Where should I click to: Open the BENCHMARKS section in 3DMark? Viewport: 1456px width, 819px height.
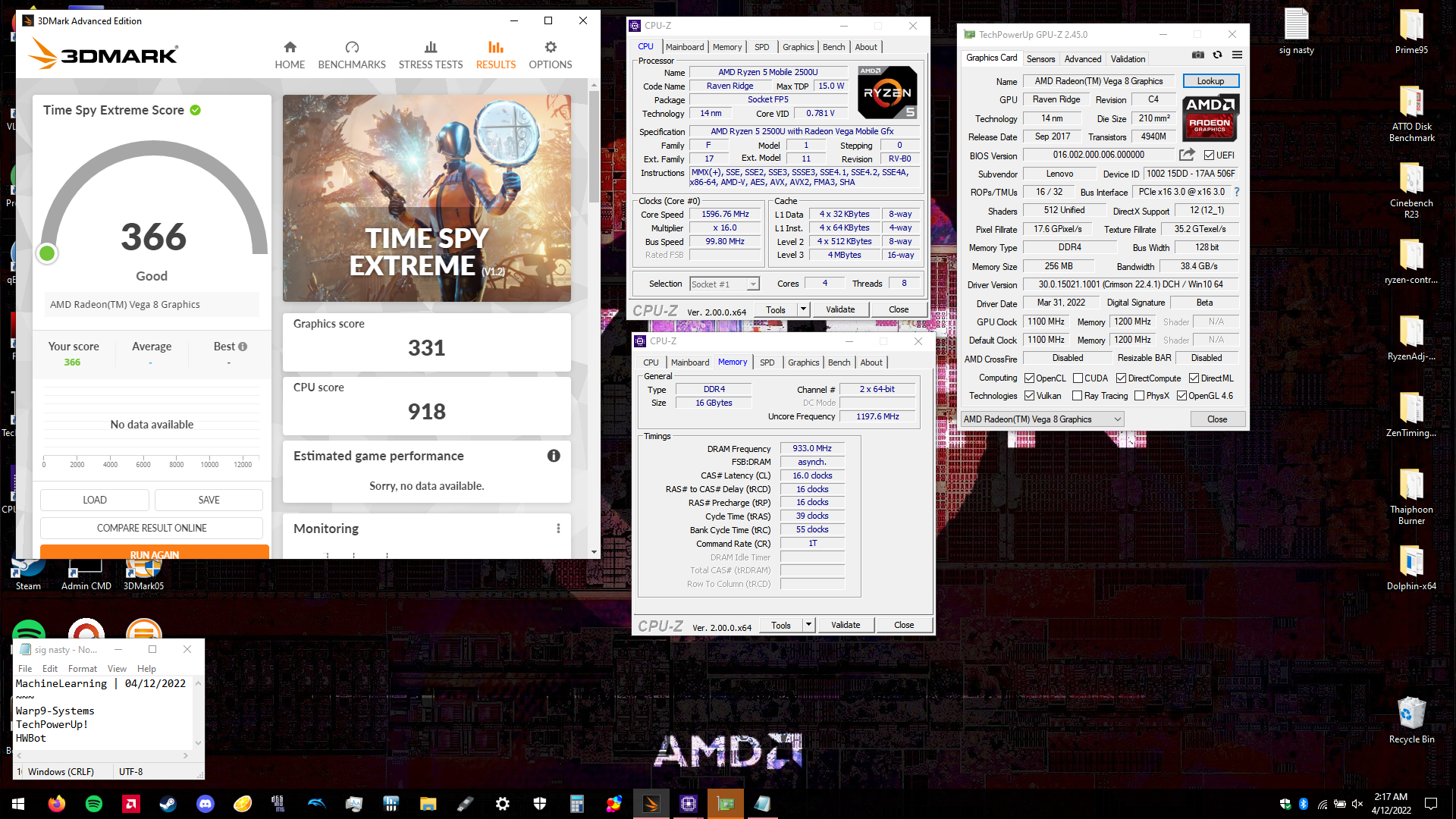coord(352,55)
